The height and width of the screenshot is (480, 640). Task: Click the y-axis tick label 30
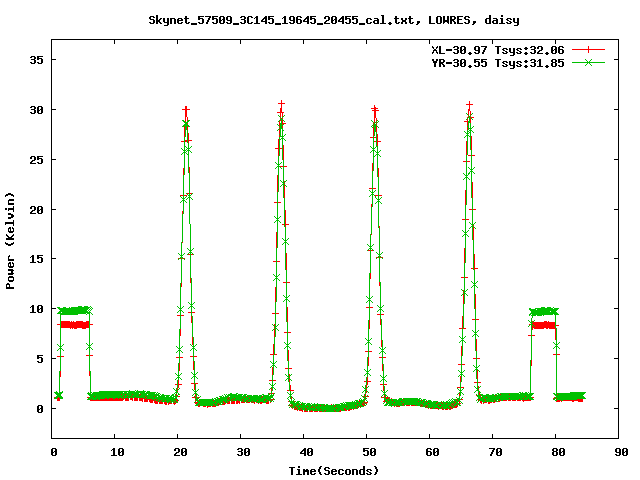coord(36,110)
